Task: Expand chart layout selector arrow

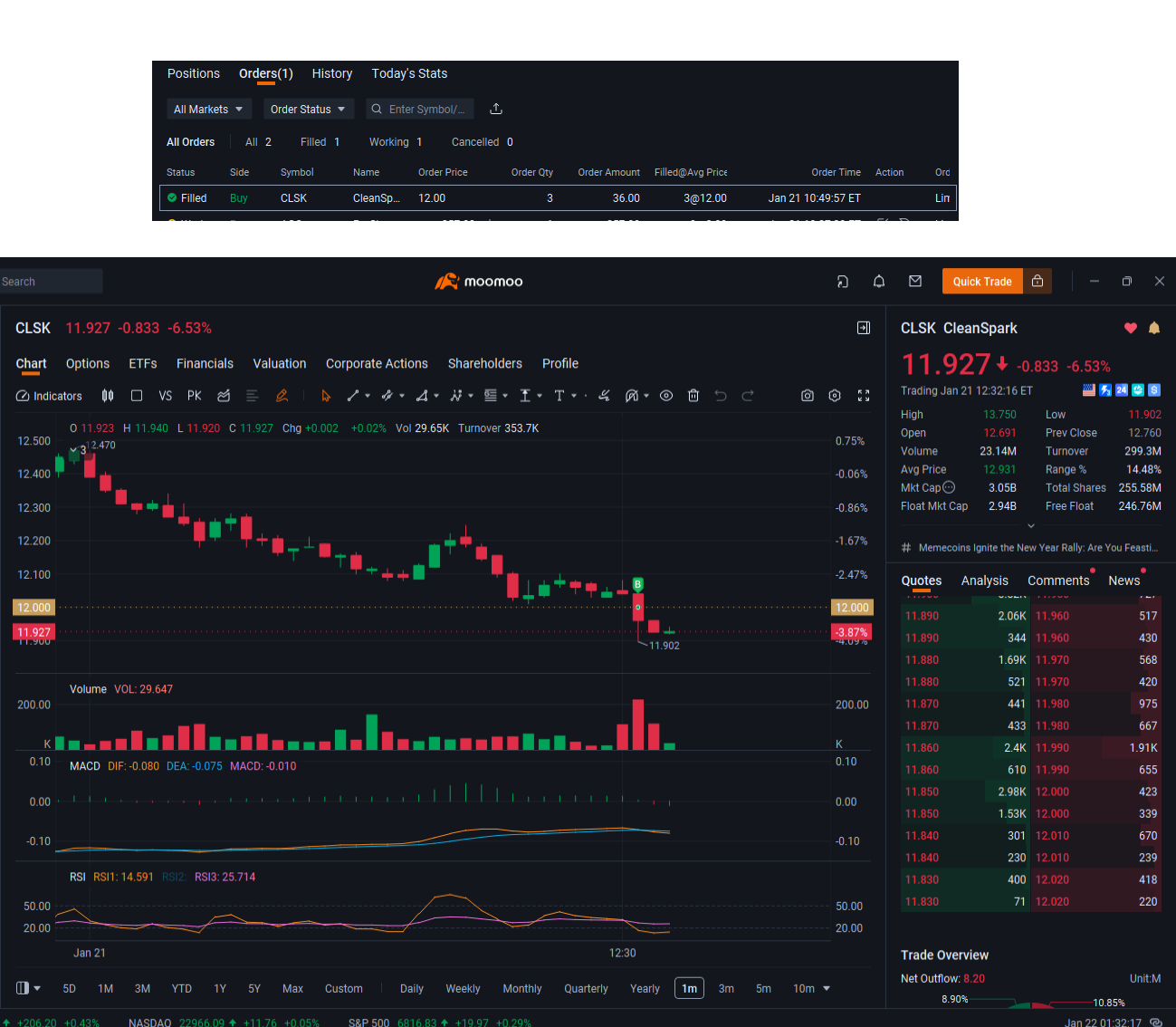Action: point(37,988)
